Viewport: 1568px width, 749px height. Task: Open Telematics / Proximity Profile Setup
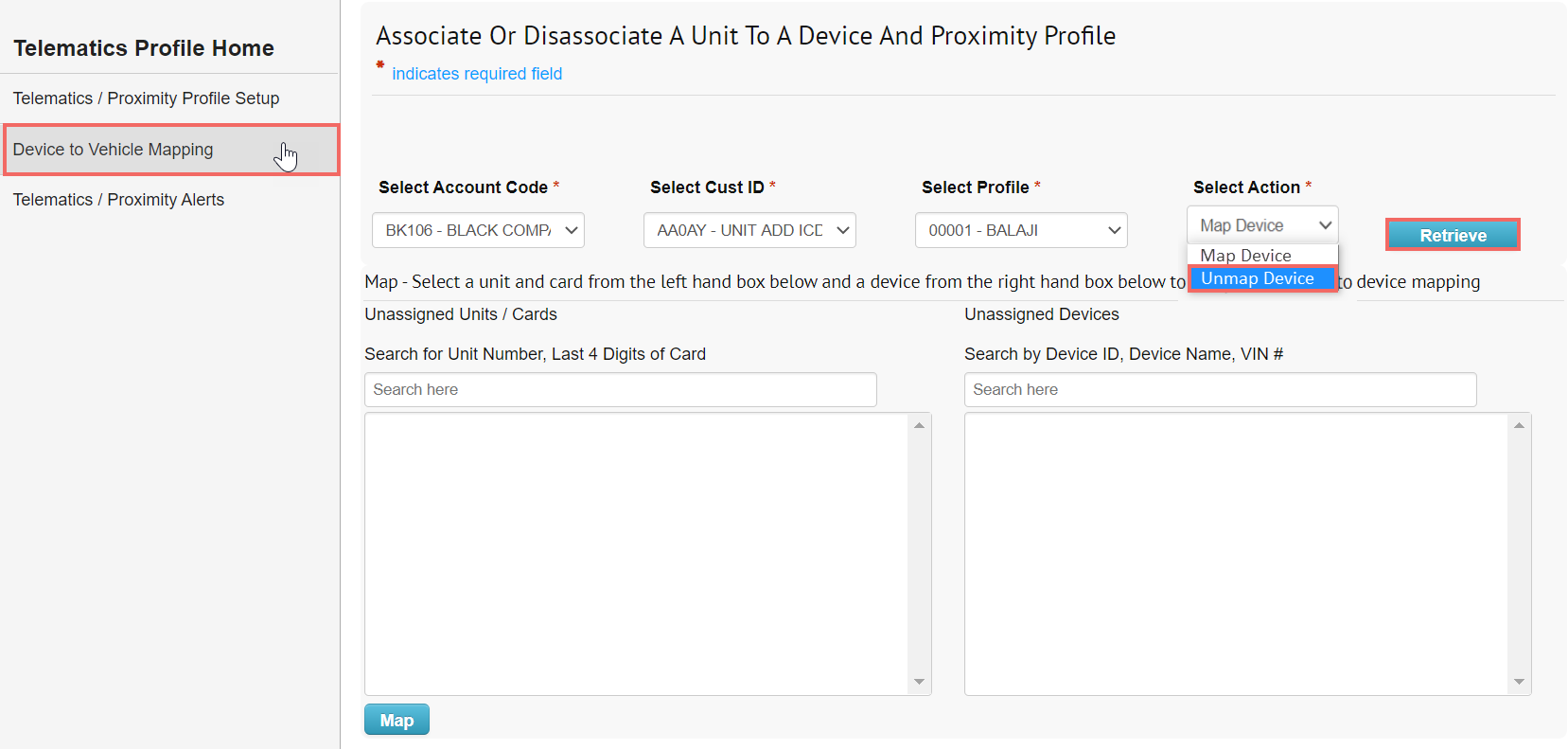point(146,98)
